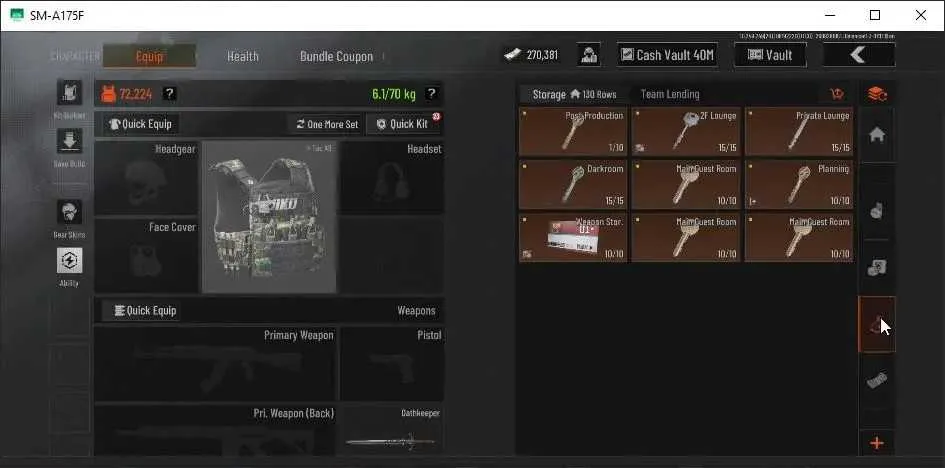
Task: Switch to the Health tab
Action: click(243, 56)
